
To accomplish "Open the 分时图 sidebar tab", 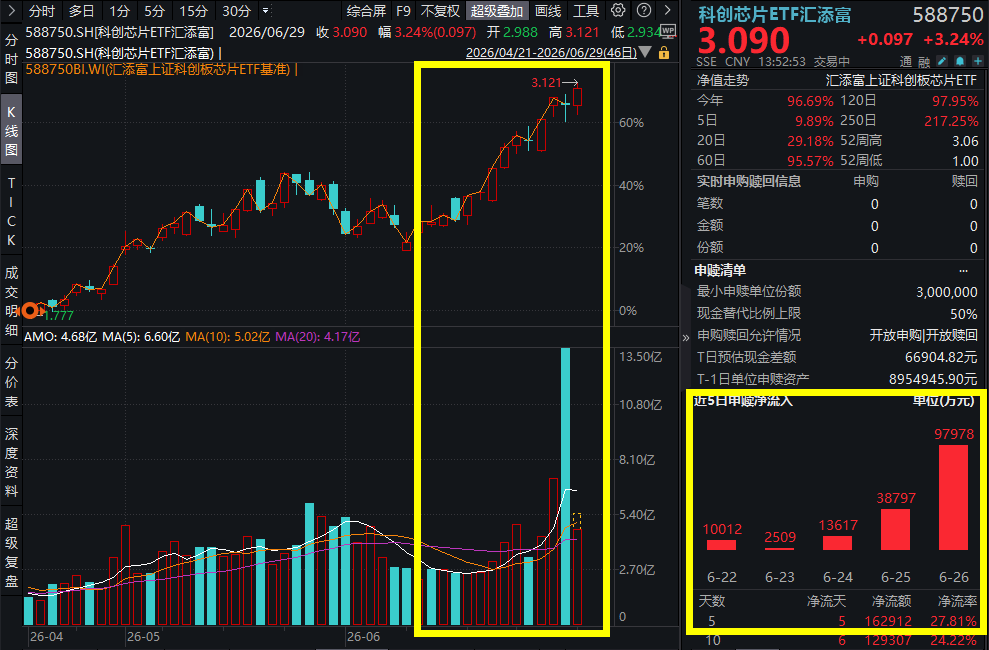I will [11, 59].
